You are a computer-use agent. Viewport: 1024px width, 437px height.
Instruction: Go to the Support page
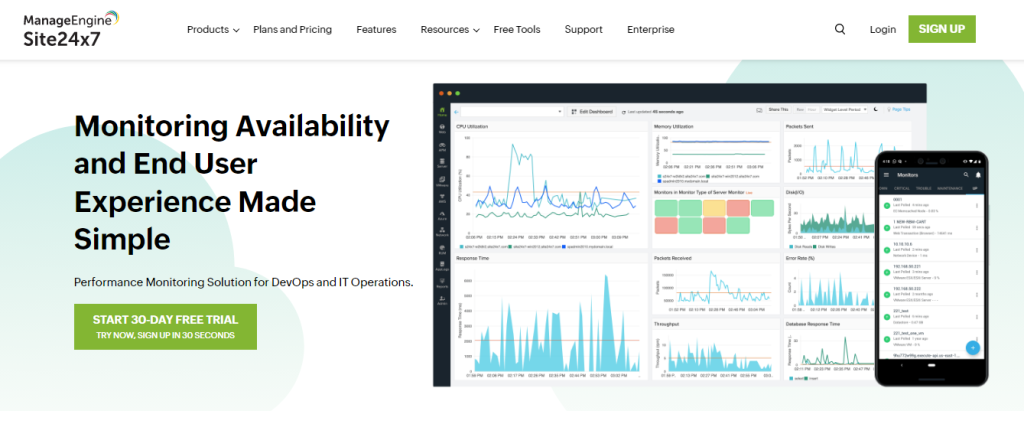point(584,29)
